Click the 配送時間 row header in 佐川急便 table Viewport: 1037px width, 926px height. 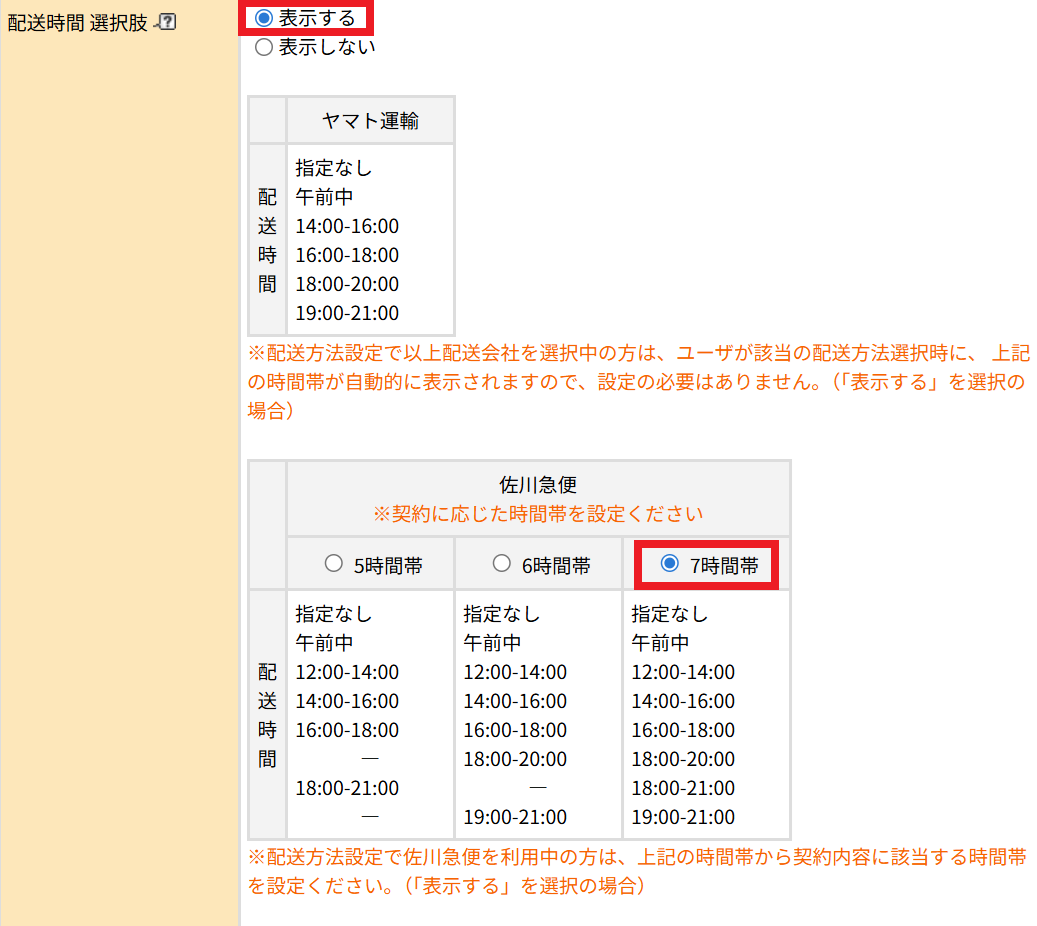pyautogui.click(x=267, y=715)
